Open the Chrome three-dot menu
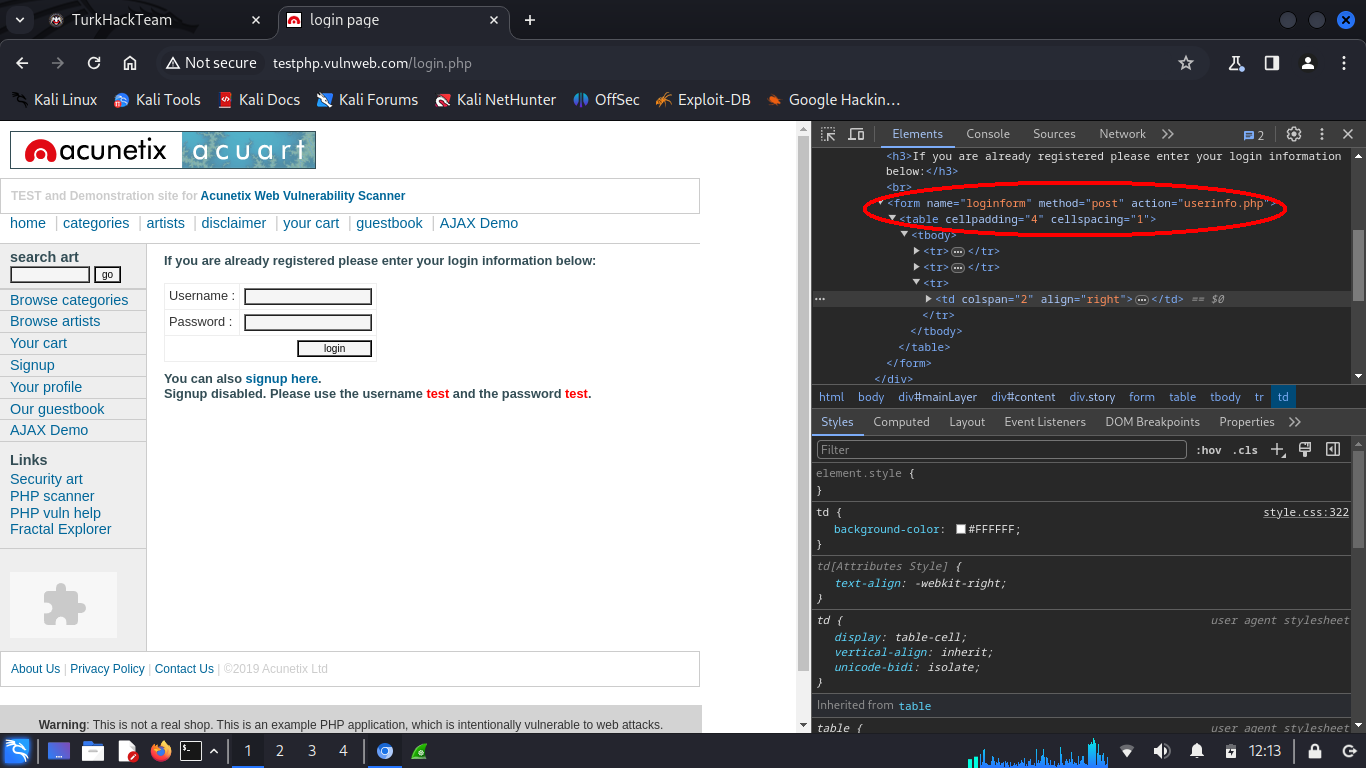 tap(1342, 63)
